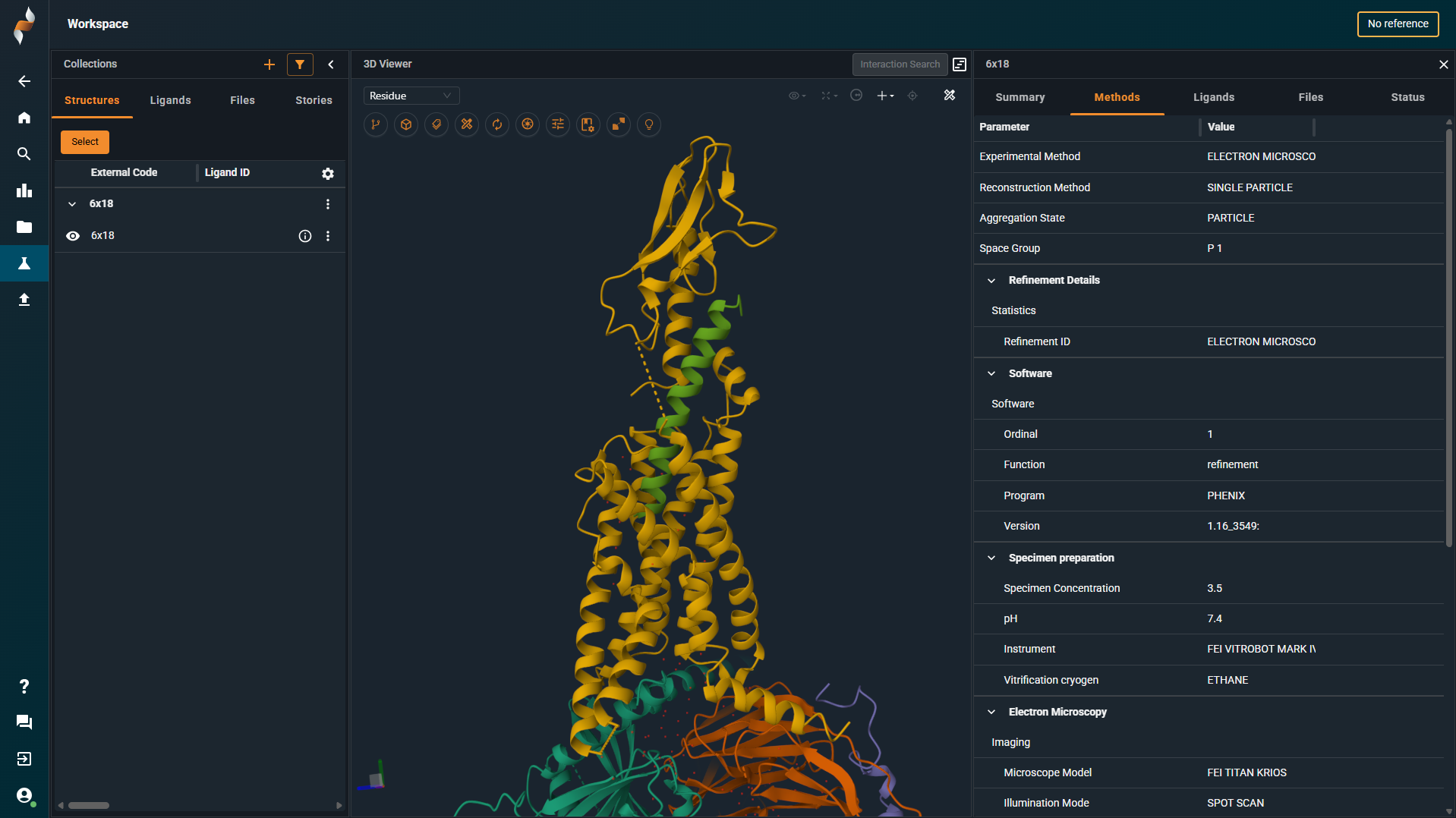Toggle visibility eye for structure 6x18
This screenshot has height=818, width=1456.
click(73, 236)
